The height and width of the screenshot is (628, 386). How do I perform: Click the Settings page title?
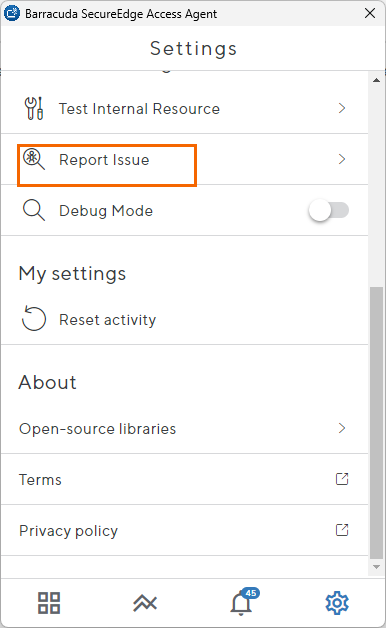(x=193, y=49)
